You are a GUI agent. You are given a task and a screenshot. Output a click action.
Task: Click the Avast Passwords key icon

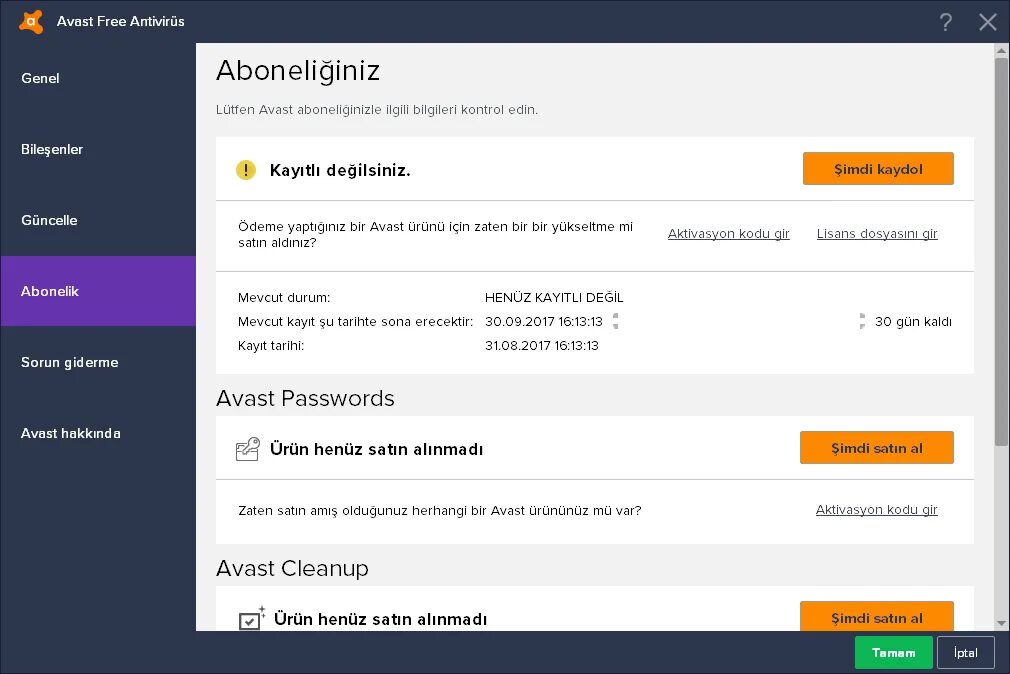(x=247, y=449)
